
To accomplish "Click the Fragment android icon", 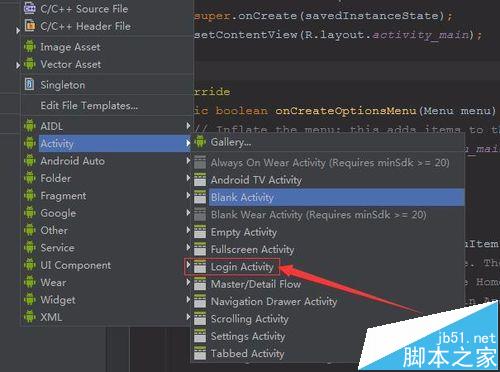I will point(30,195).
